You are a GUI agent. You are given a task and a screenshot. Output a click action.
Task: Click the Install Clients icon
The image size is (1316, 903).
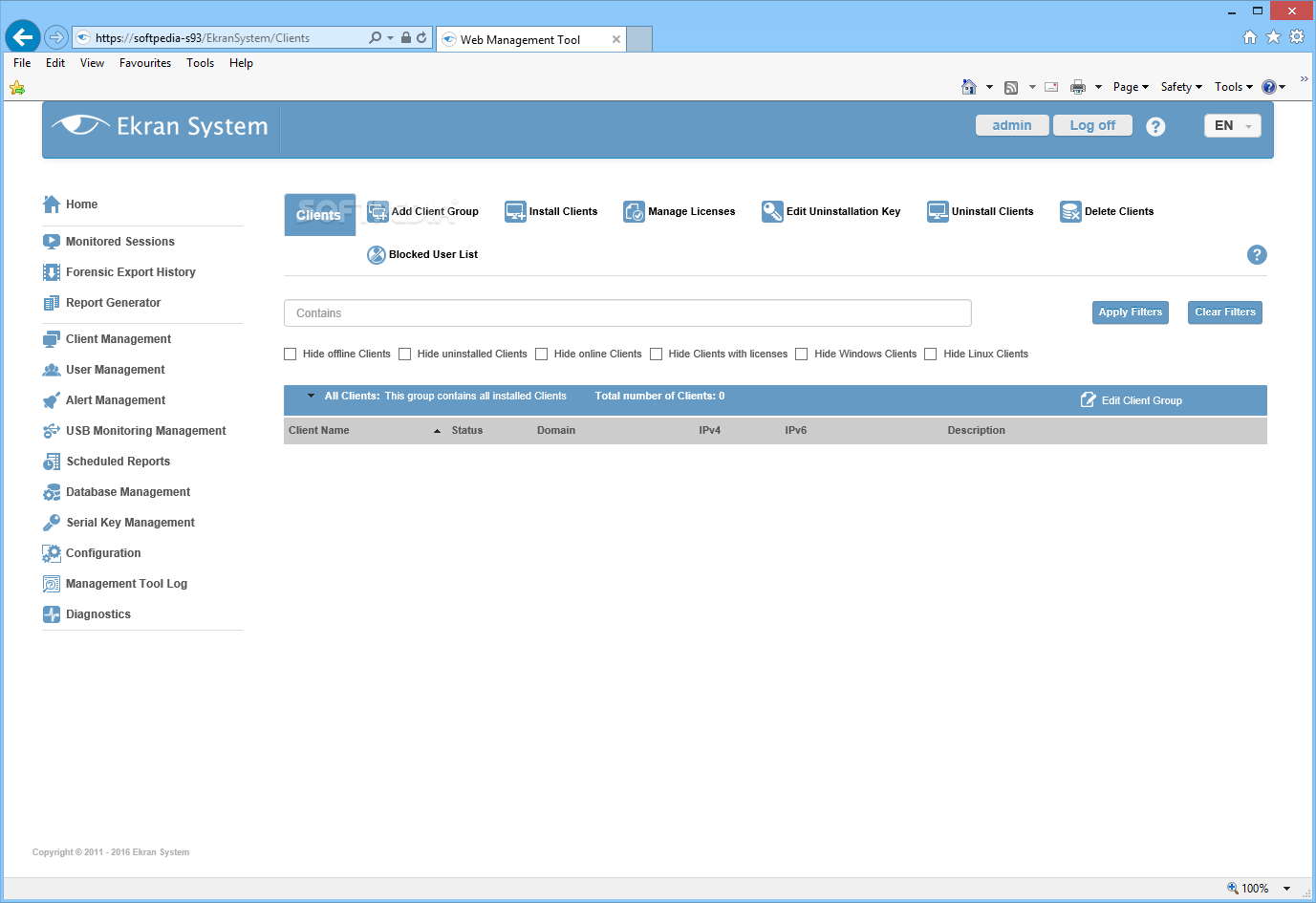[516, 212]
